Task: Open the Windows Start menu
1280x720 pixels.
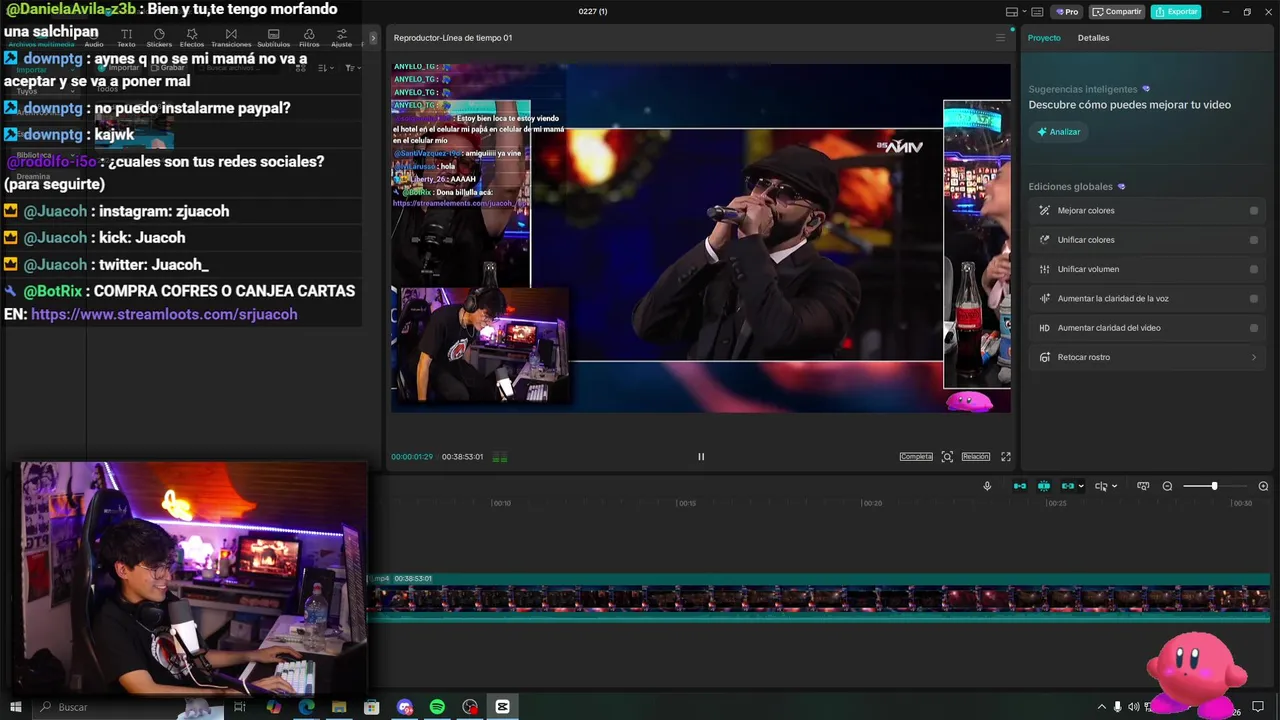Action: click(16, 707)
